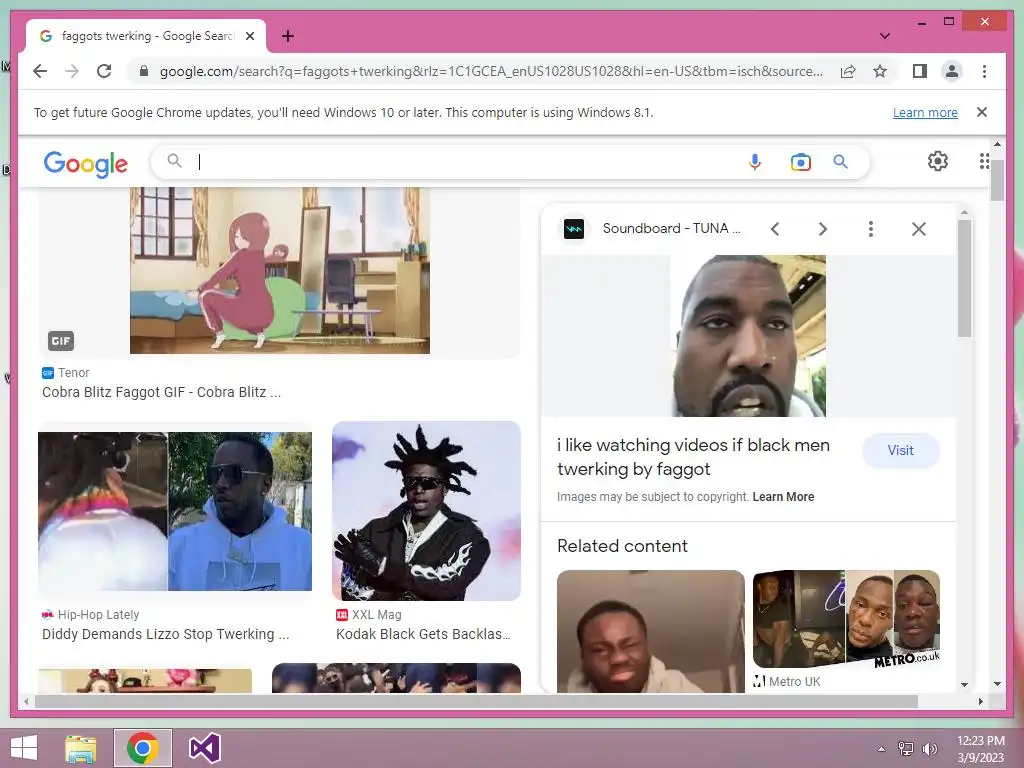
Task: Open the volume control tray icon
Action: [x=929, y=749]
